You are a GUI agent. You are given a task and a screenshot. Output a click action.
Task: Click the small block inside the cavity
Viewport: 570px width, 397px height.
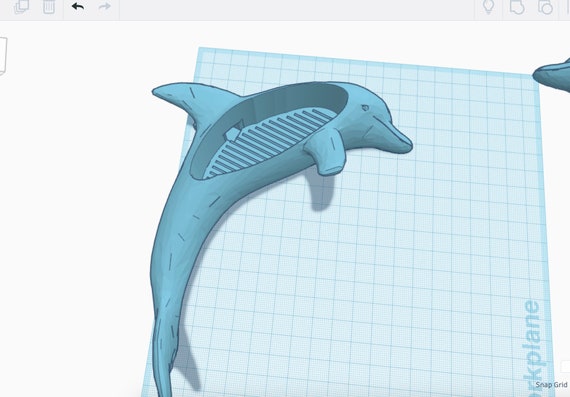point(233,133)
